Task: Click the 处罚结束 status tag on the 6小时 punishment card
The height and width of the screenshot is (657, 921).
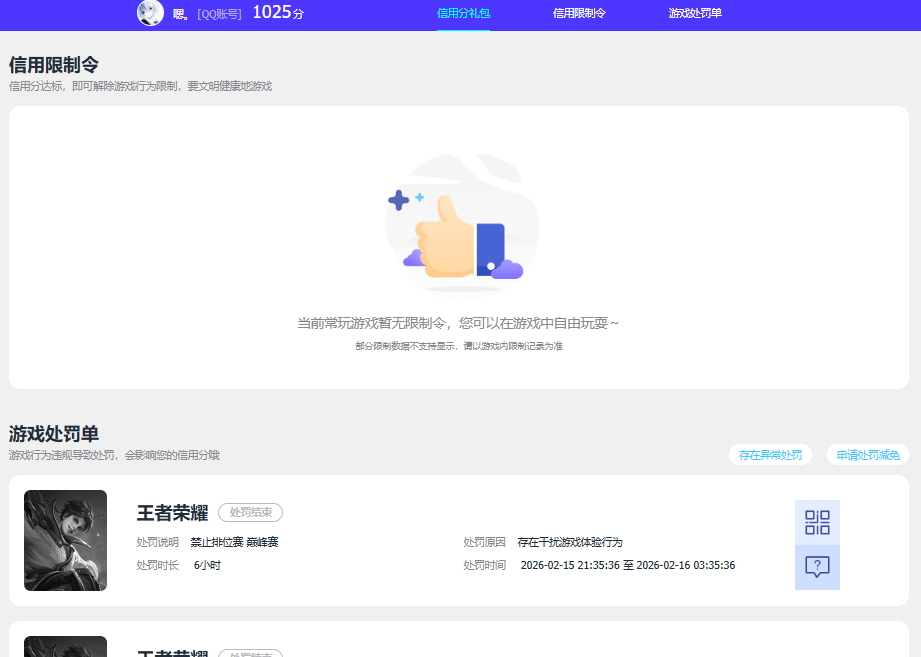Action: 250,513
